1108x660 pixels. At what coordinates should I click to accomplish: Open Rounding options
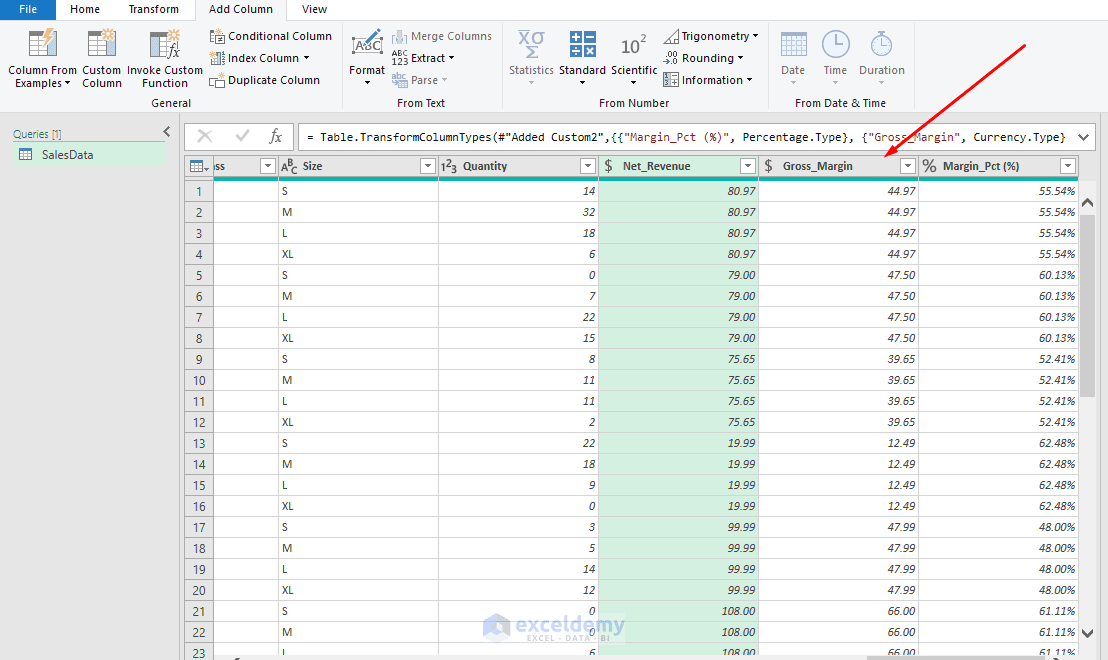click(703, 58)
